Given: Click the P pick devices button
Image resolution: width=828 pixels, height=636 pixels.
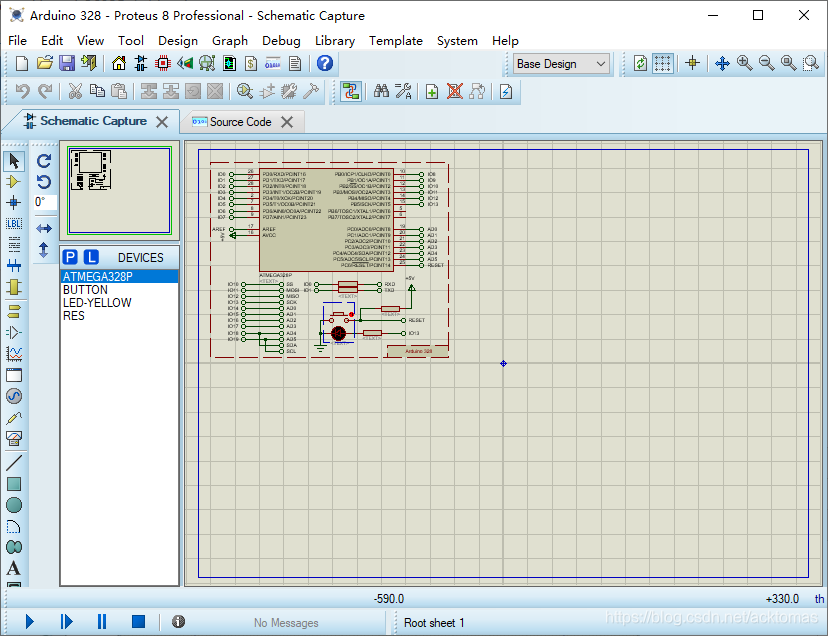Looking at the screenshot, I should (x=70, y=257).
